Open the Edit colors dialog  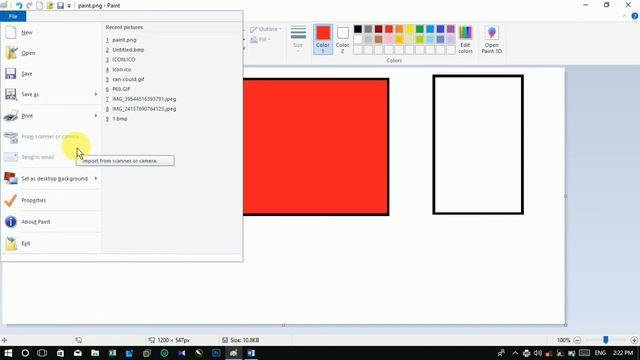click(465, 40)
